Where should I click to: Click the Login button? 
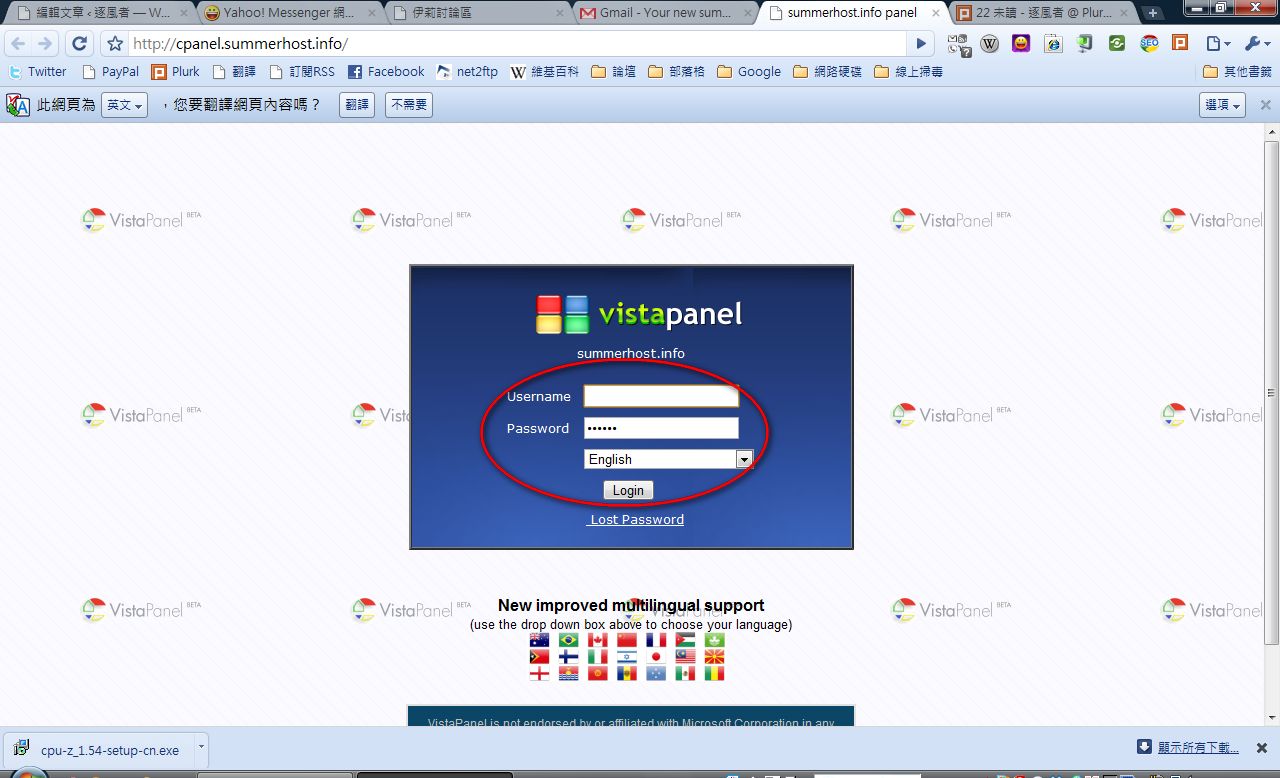[628, 490]
